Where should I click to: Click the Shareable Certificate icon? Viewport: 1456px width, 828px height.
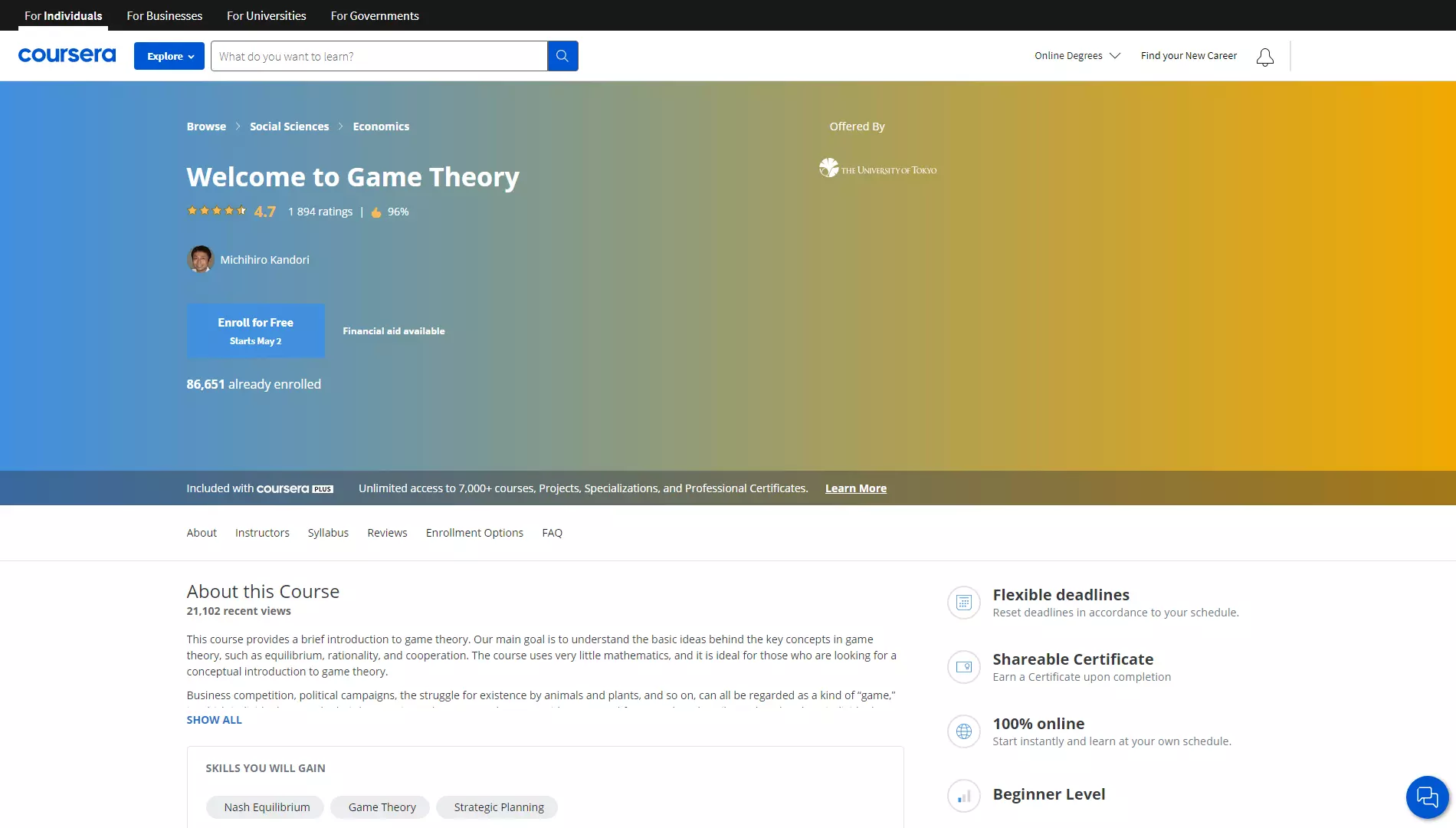point(964,667)
